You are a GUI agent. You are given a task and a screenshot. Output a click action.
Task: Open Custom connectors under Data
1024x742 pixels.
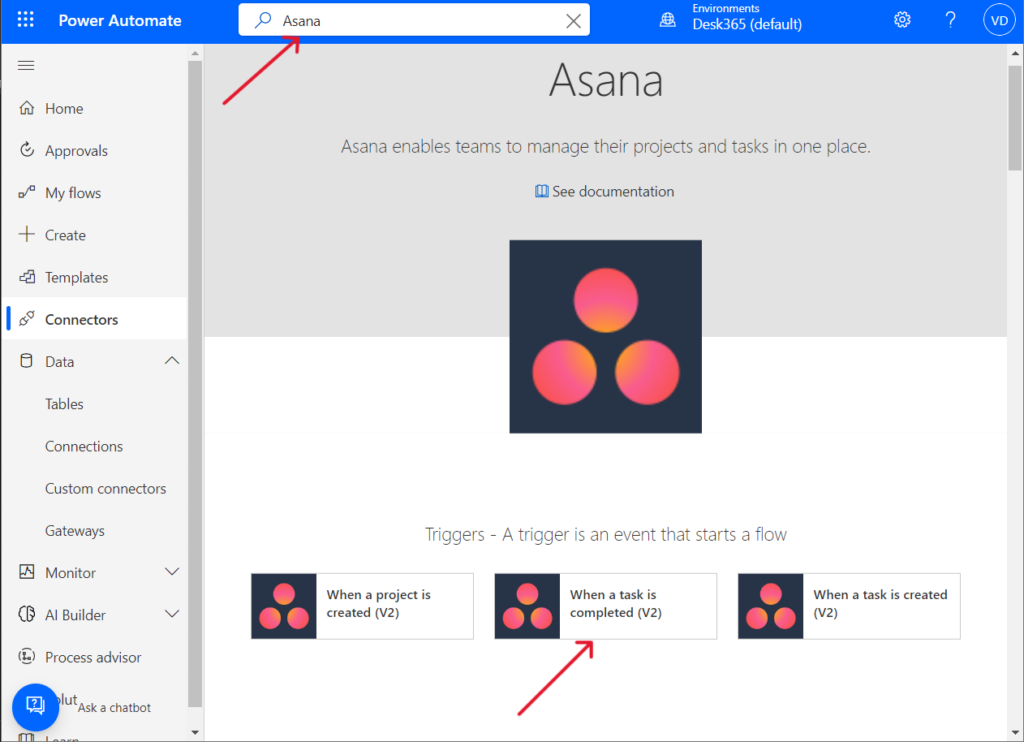(x=105, y=489)
